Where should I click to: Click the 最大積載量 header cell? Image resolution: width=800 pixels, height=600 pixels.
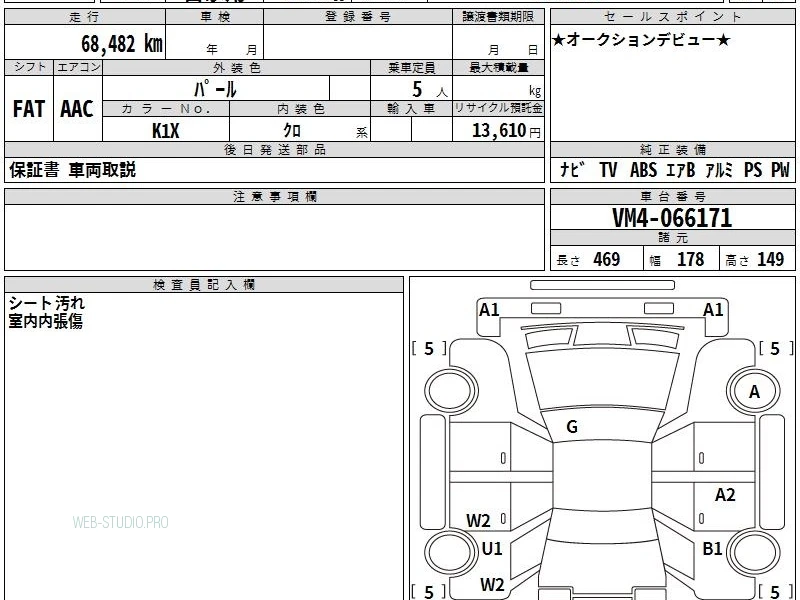click(x=498, y=68)
